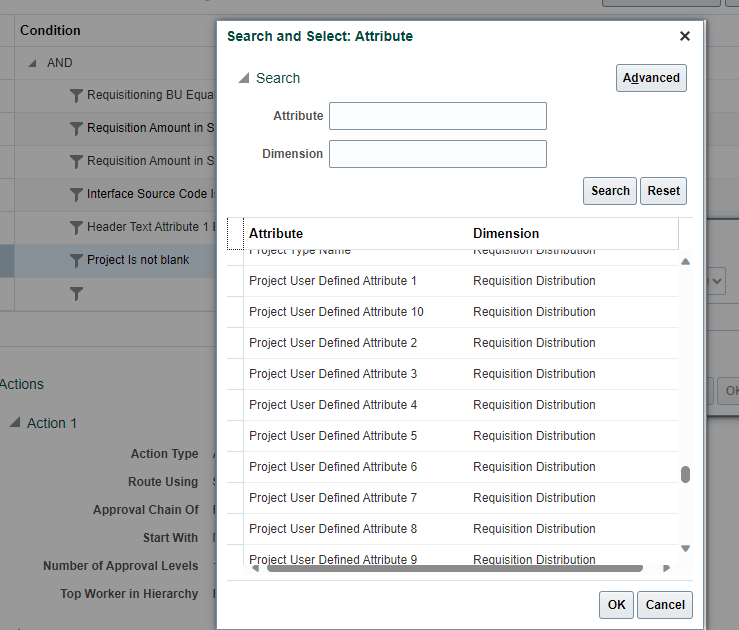The image size is (739, 630).
Task: Click the Number of Approval Levels label
Action: (x=121, y=566)
